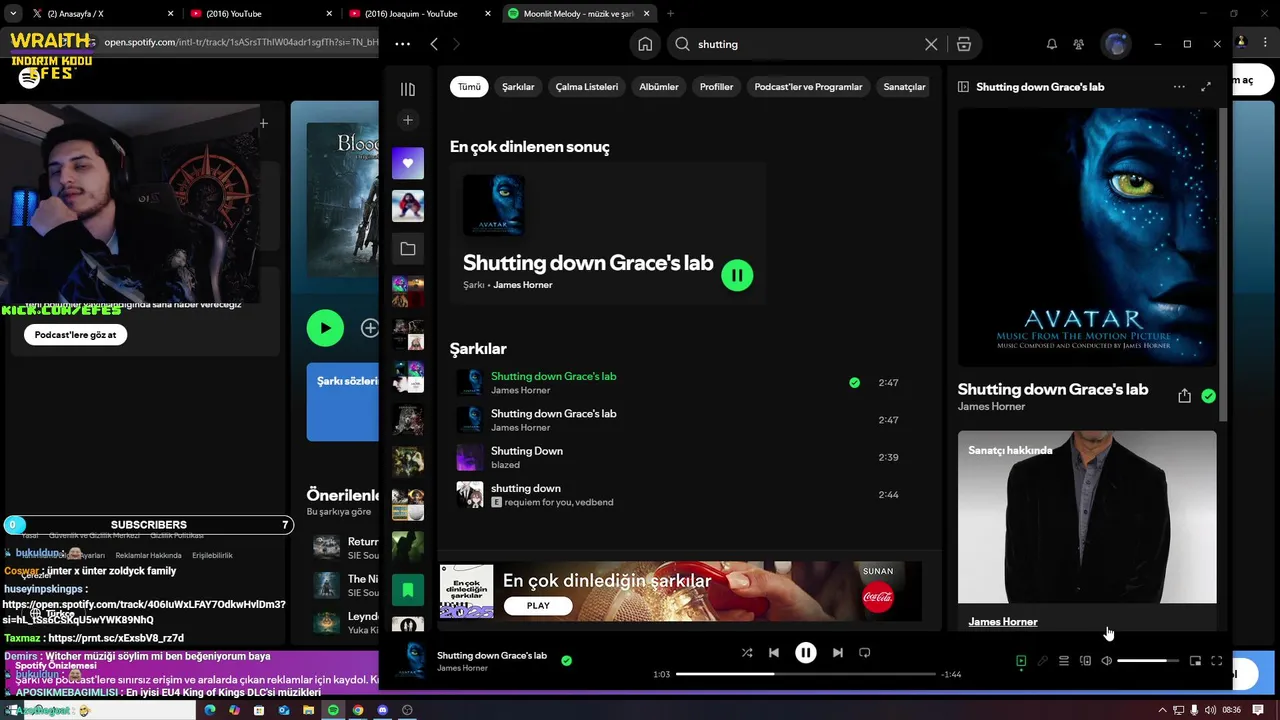1280x720 pixels.
Task: Pause the top result with green button
Action: (737, 275)
